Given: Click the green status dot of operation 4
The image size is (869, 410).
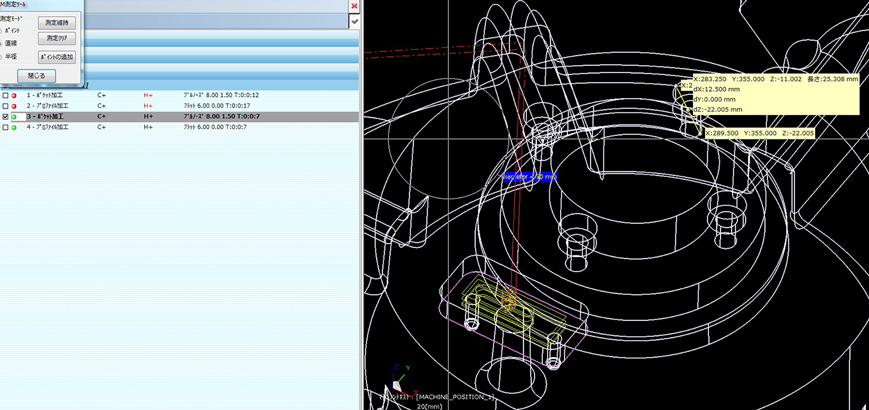Looking at the screenshot, I should 14,127.
